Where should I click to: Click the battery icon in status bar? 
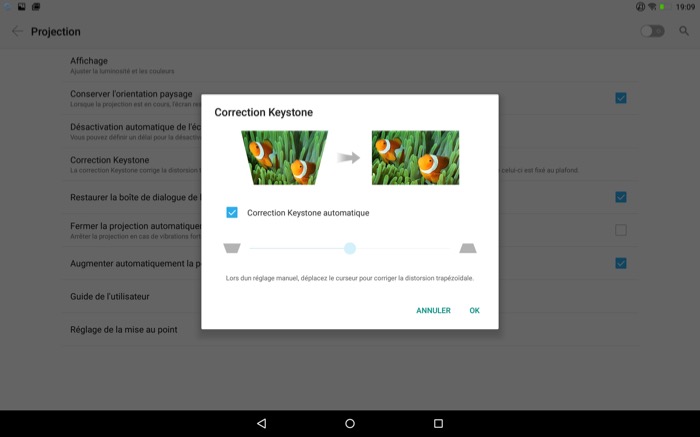pyautogui.click(x=664, y=7)
